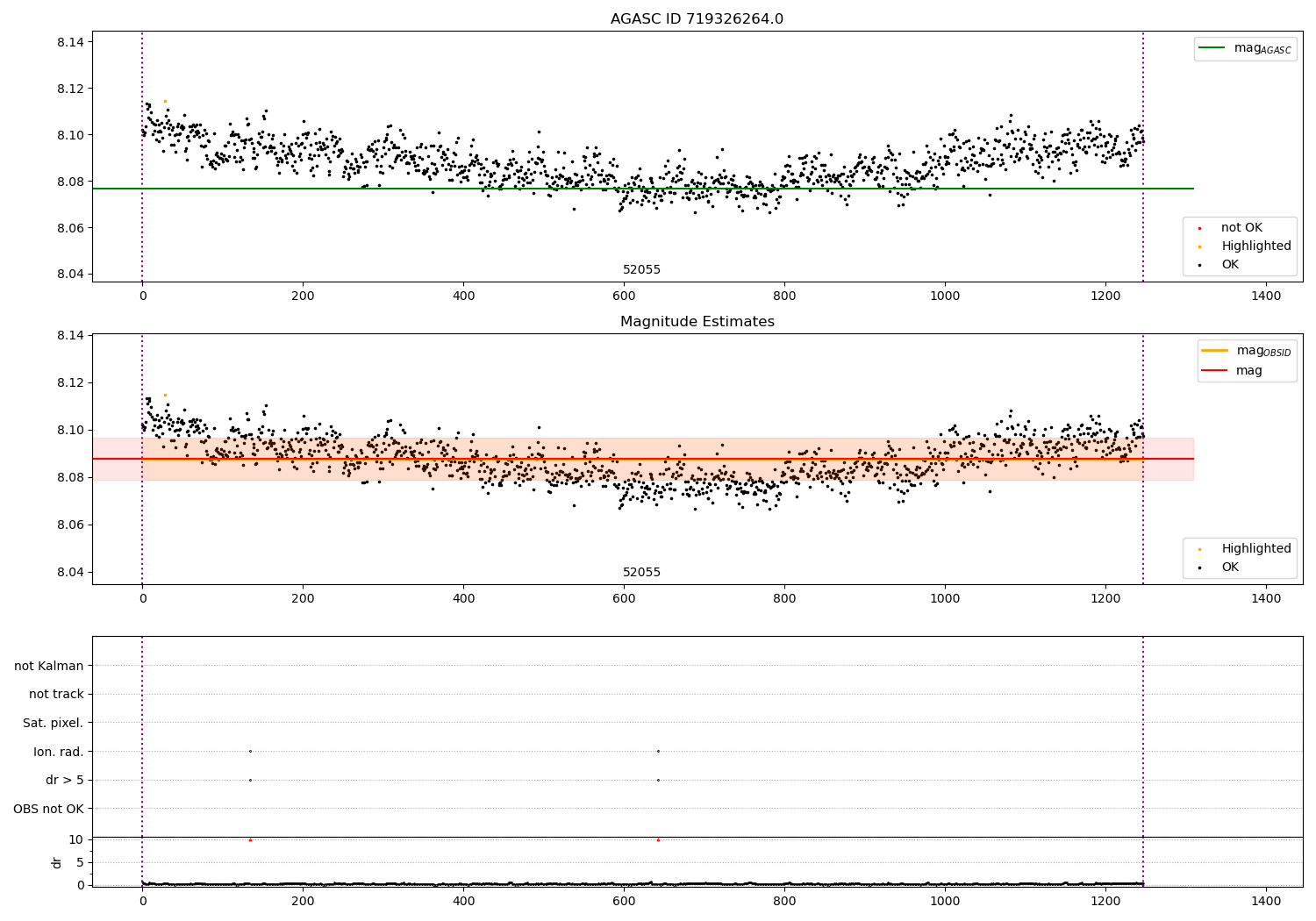Click the 'not OK' legend entry in the top plot
Viewport: 1316px width, 921px height.
tap(1231, 228)
